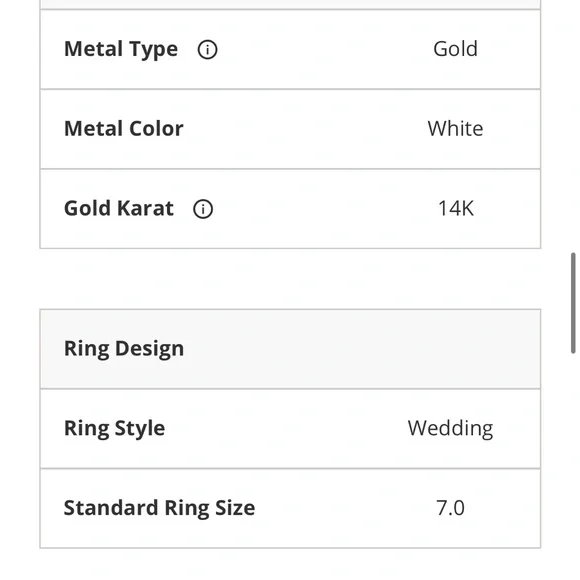
Task: Select the 7.0 ring size value
Action: (x=450, y=508)
